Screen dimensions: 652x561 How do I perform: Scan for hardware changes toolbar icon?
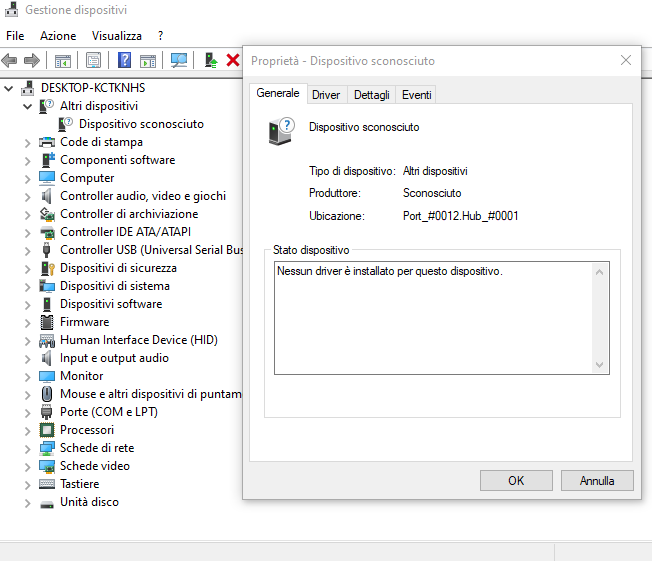[179, 61]
